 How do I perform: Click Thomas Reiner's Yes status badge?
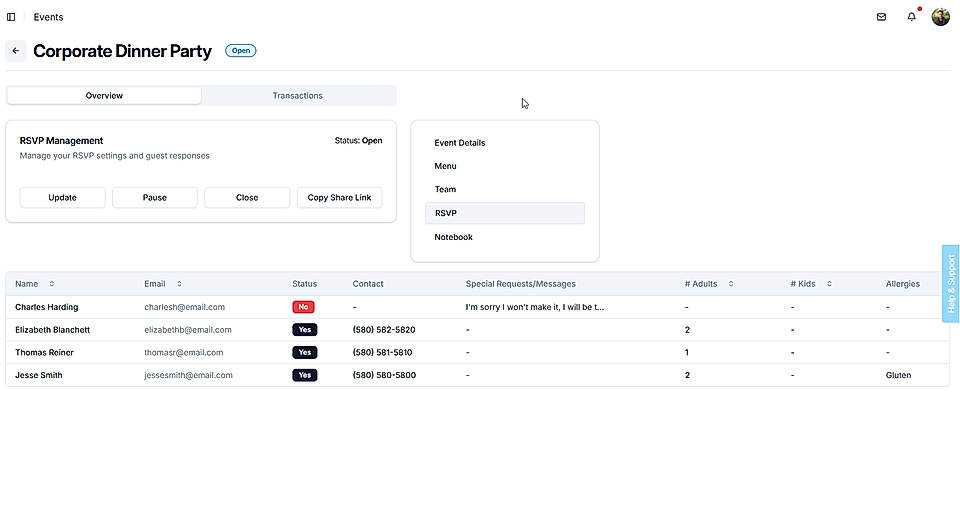point(304,353)
